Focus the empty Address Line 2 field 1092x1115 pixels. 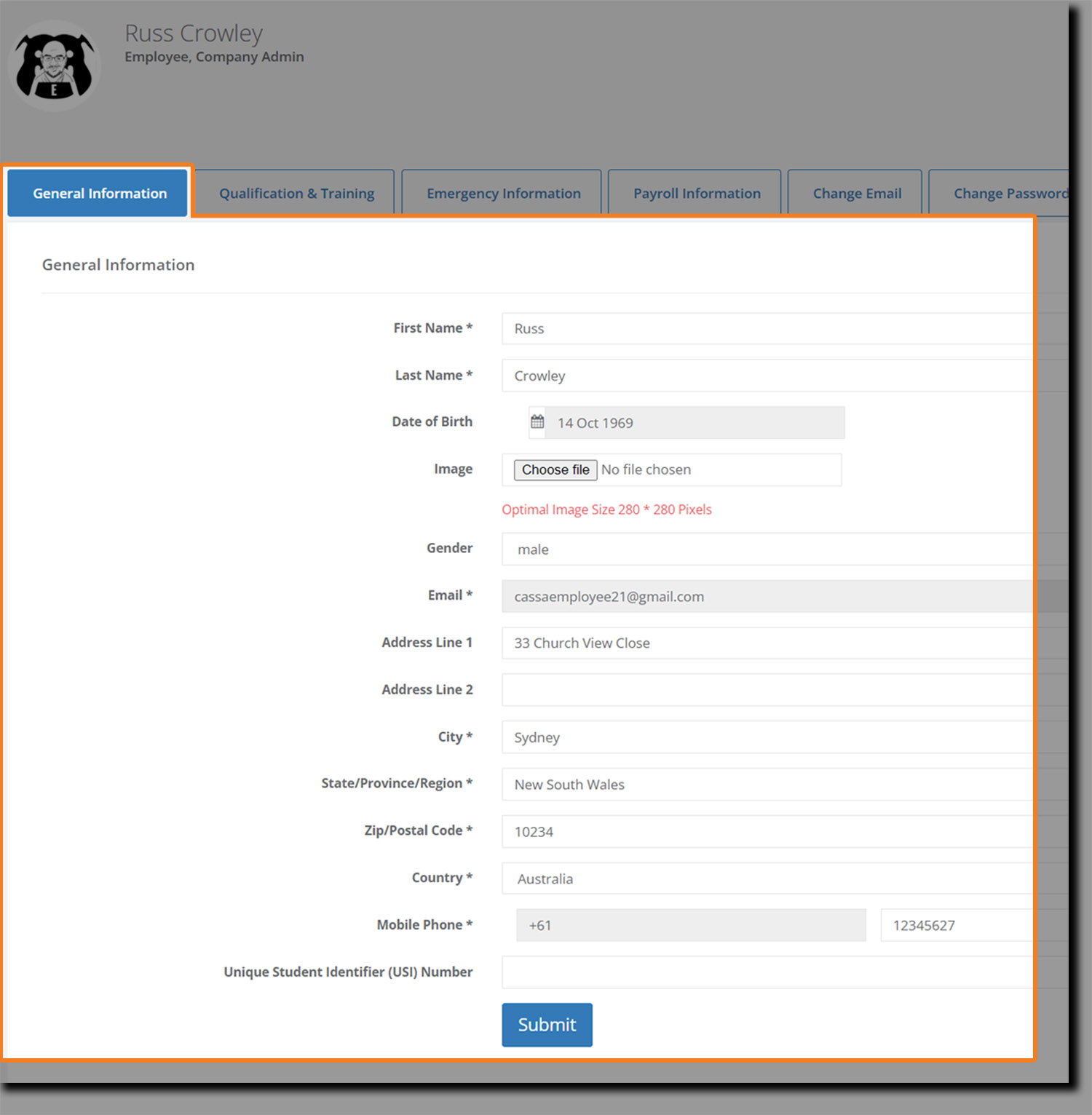[x=785, y=690]
